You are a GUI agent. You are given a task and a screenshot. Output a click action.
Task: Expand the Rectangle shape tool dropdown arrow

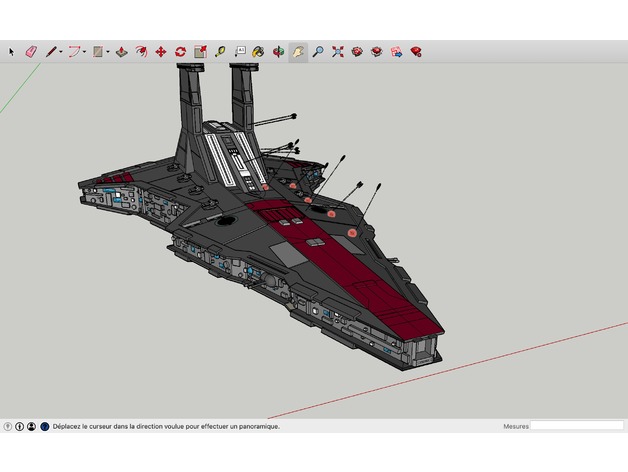(107, 51)
